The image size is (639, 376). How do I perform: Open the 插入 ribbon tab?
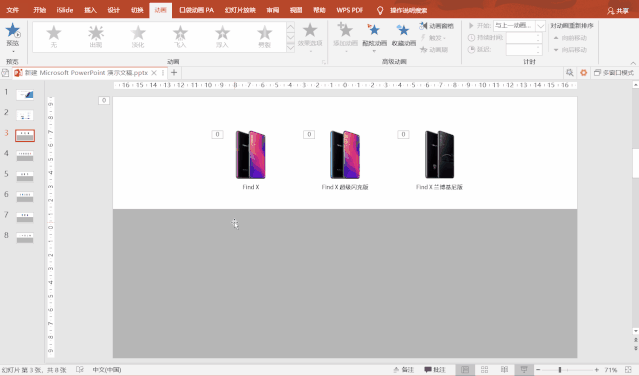coord(90,10)
